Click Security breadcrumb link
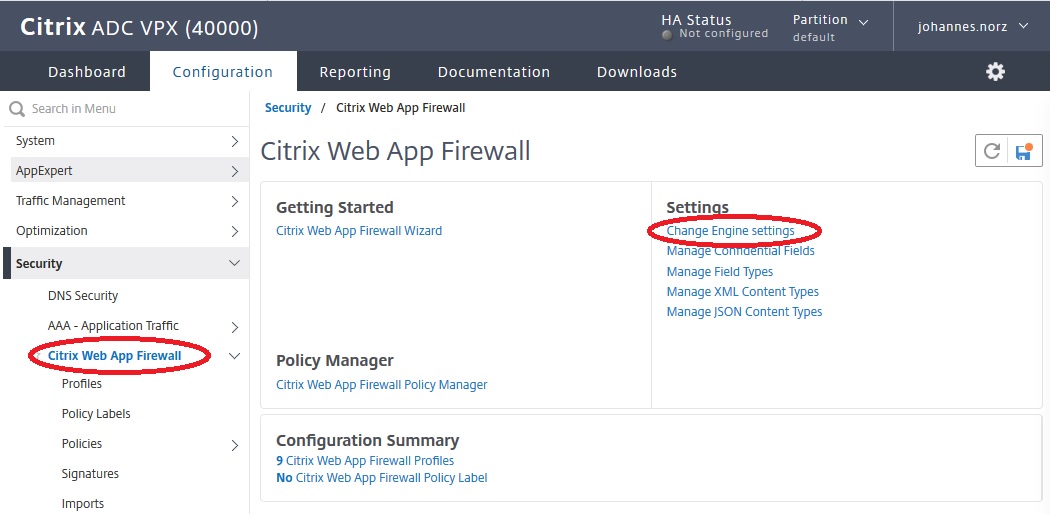Image resolution: width=1050 pixels, height=514 pixels. click(x=288, y=108)
